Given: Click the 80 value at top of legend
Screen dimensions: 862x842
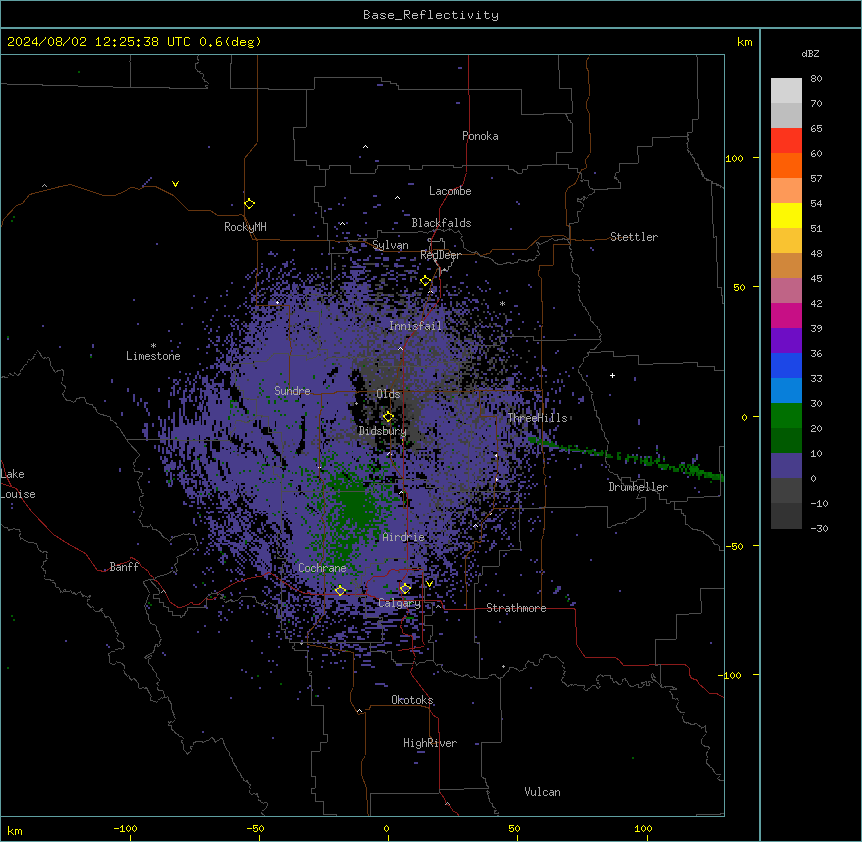Looking at the screenshot, I should 816,79.
